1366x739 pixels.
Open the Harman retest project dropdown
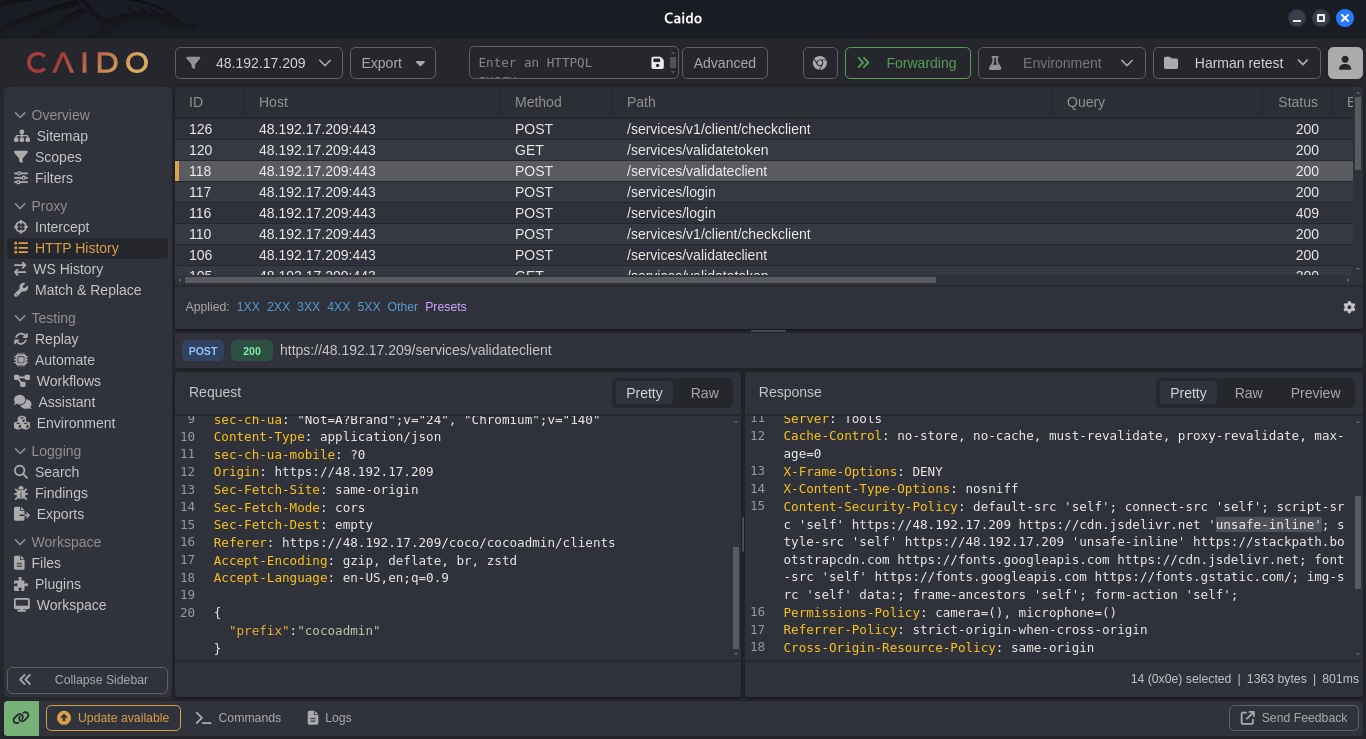[x=1237, y=63]
